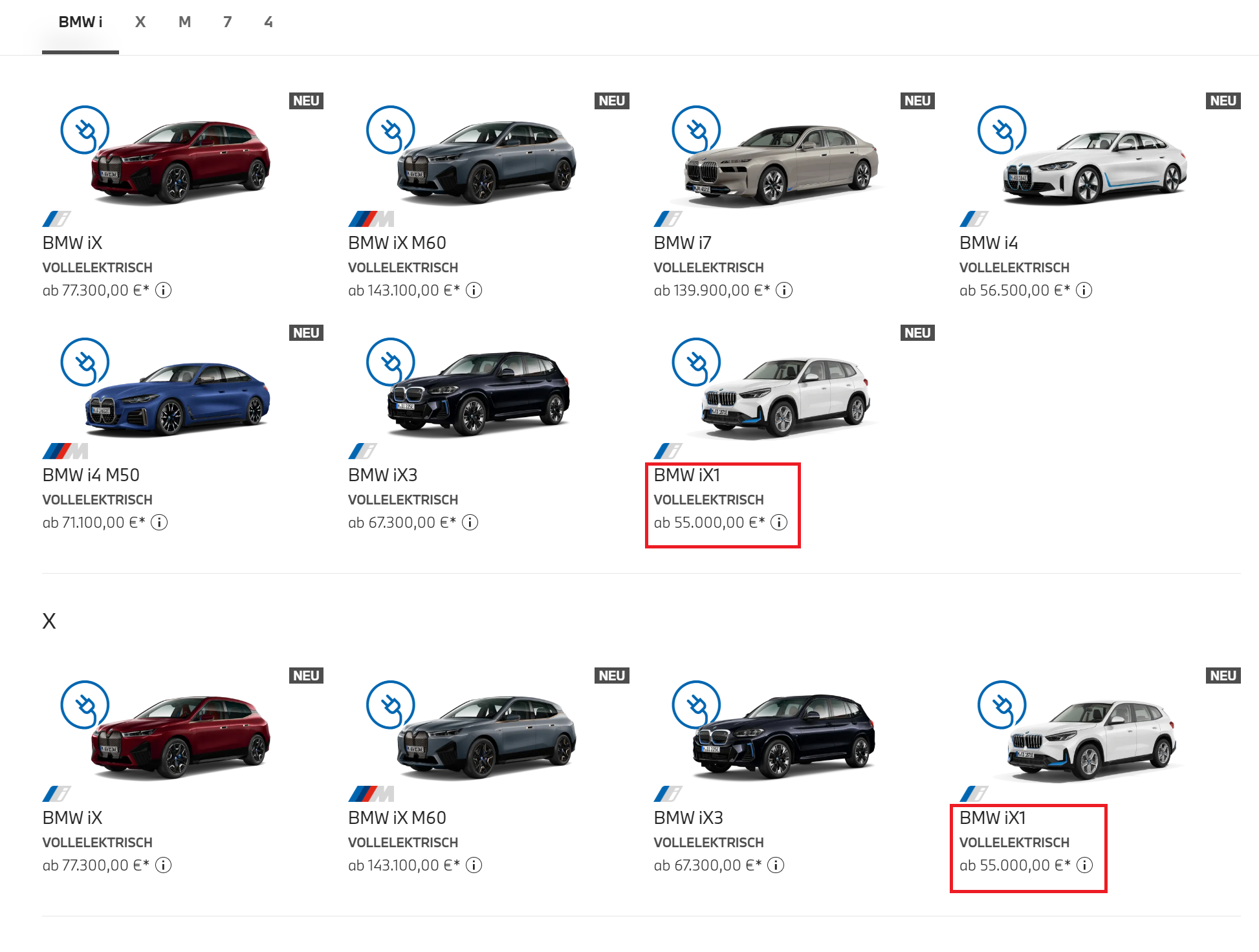
Task: Click info icon beside BMW i4 price
Action: pos(1084,290)
